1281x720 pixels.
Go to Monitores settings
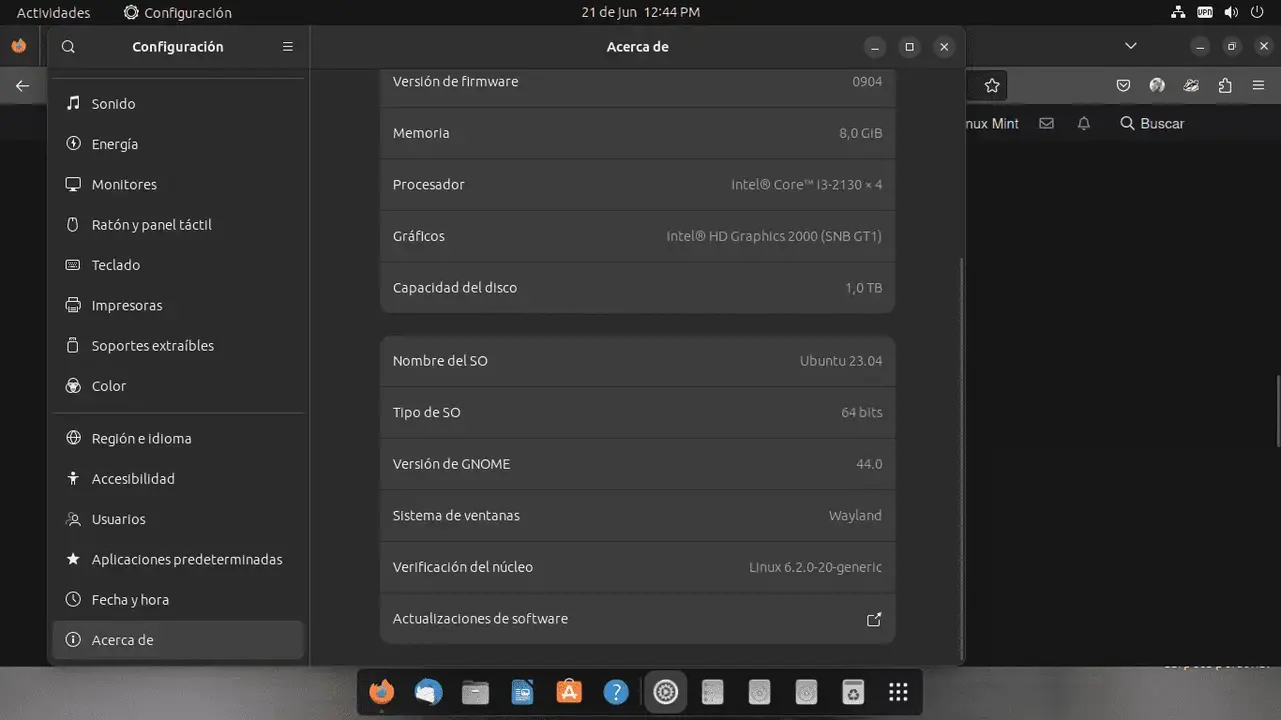coord(178,184)
